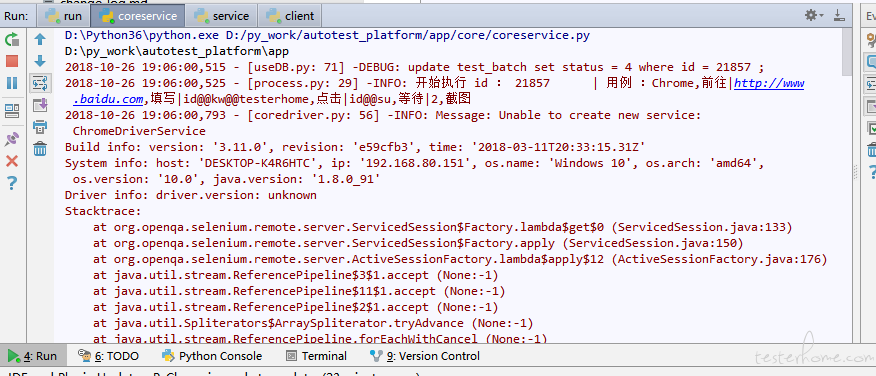Jump up the stack trace (up arrow)
The width and height of the screenshot is (876, 376).
click(x=40, y=39)
